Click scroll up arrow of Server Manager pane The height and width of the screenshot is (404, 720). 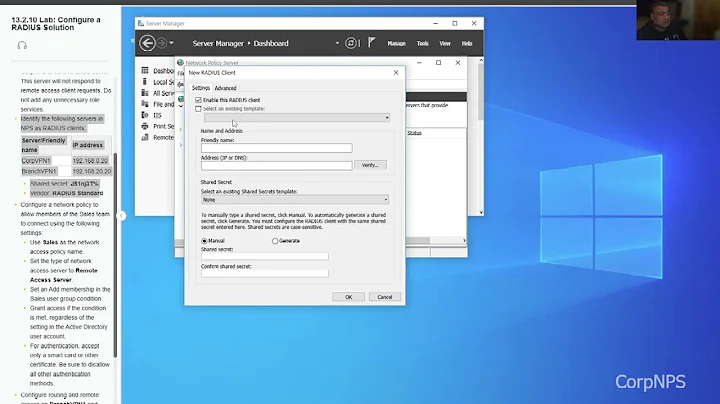481,60
